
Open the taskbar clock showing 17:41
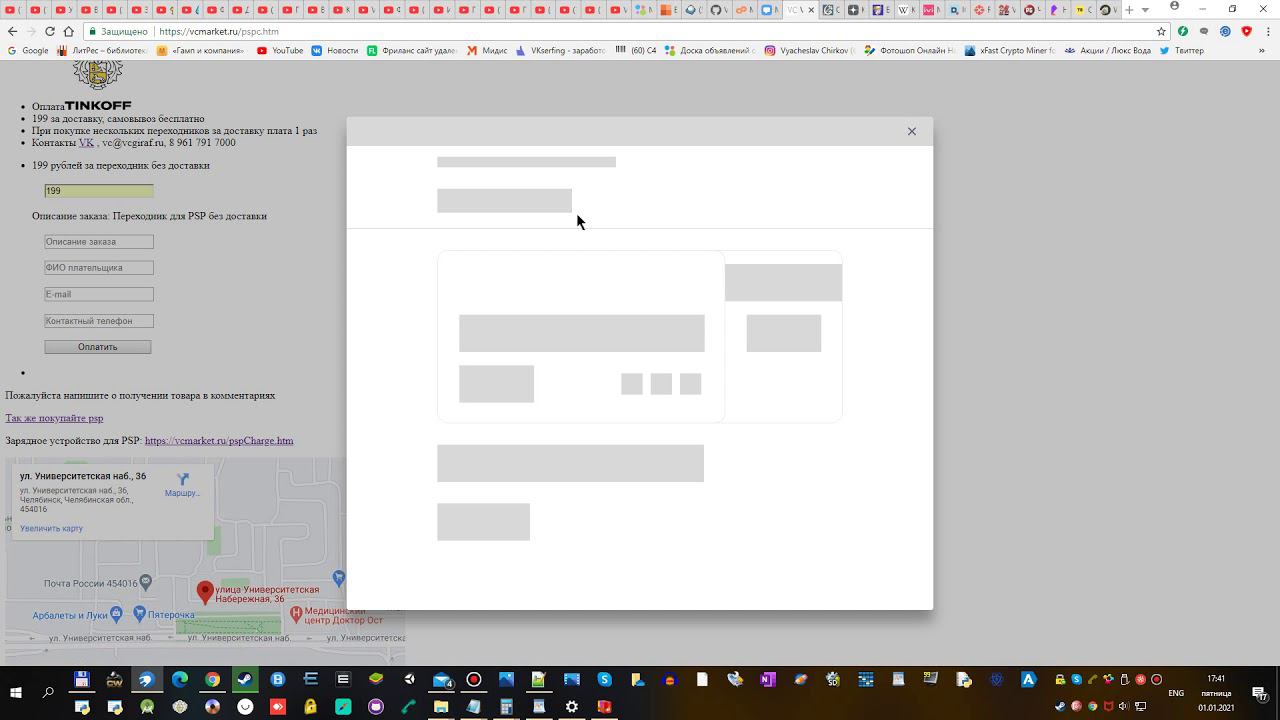tap(1216, 693)
